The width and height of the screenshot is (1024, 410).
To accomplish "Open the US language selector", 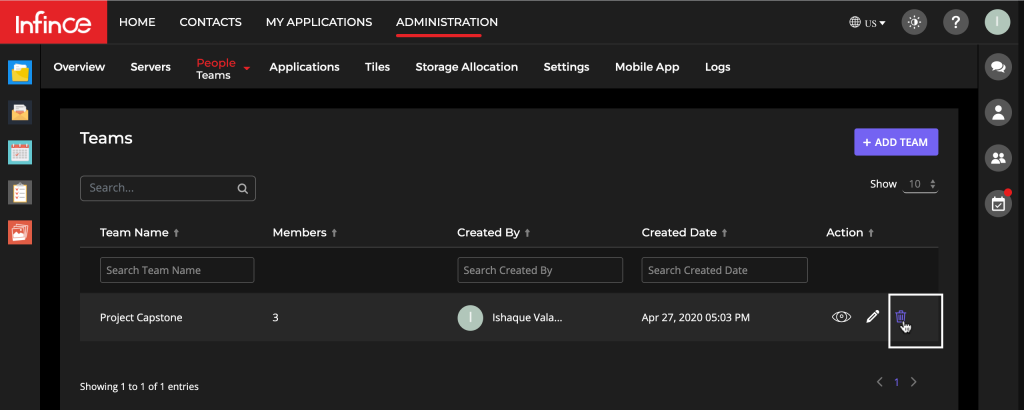I will pos(867,23).
